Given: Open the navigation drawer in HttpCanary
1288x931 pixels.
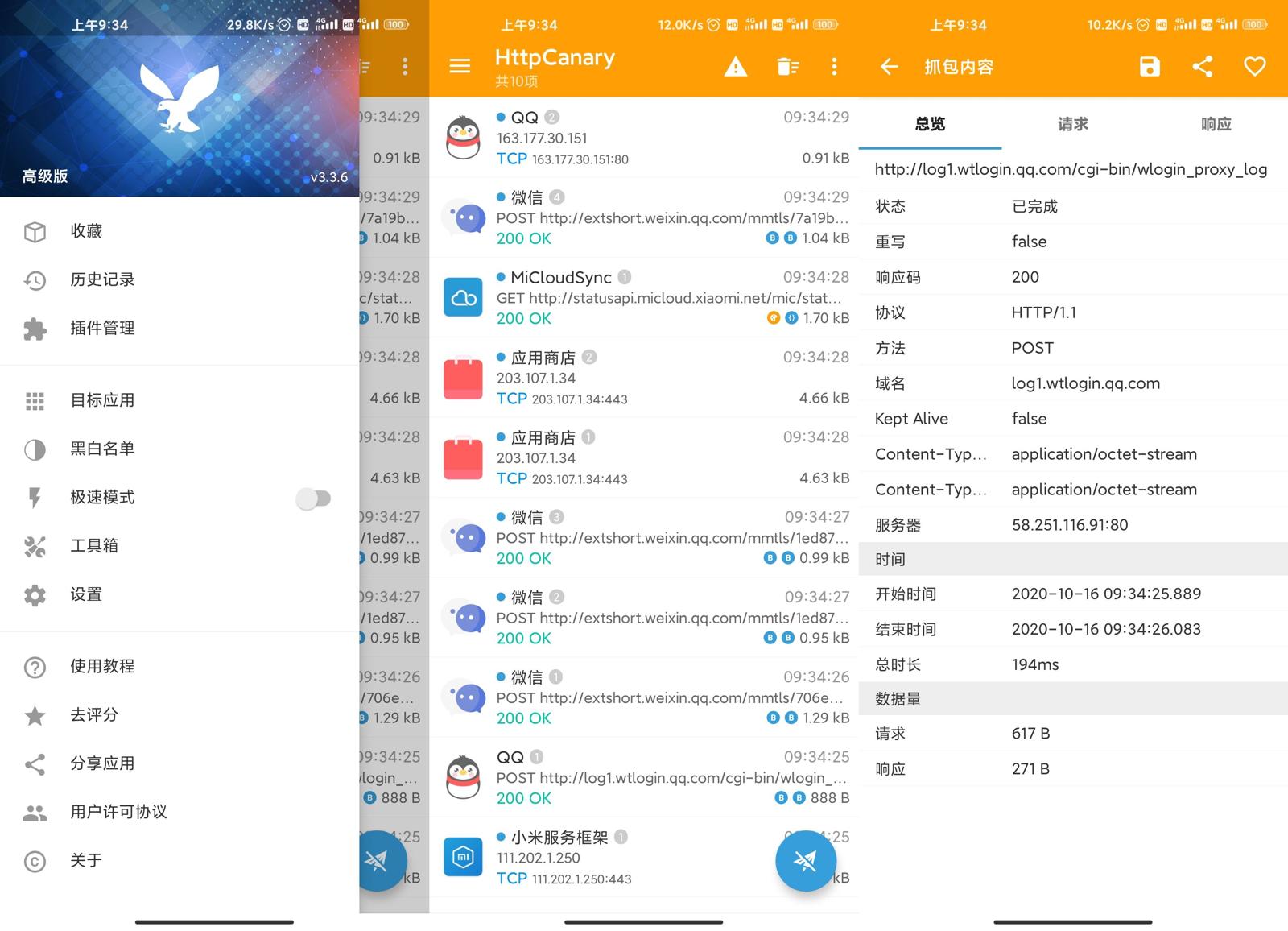Looking at the screenshot, I should [x=460, y=66].
